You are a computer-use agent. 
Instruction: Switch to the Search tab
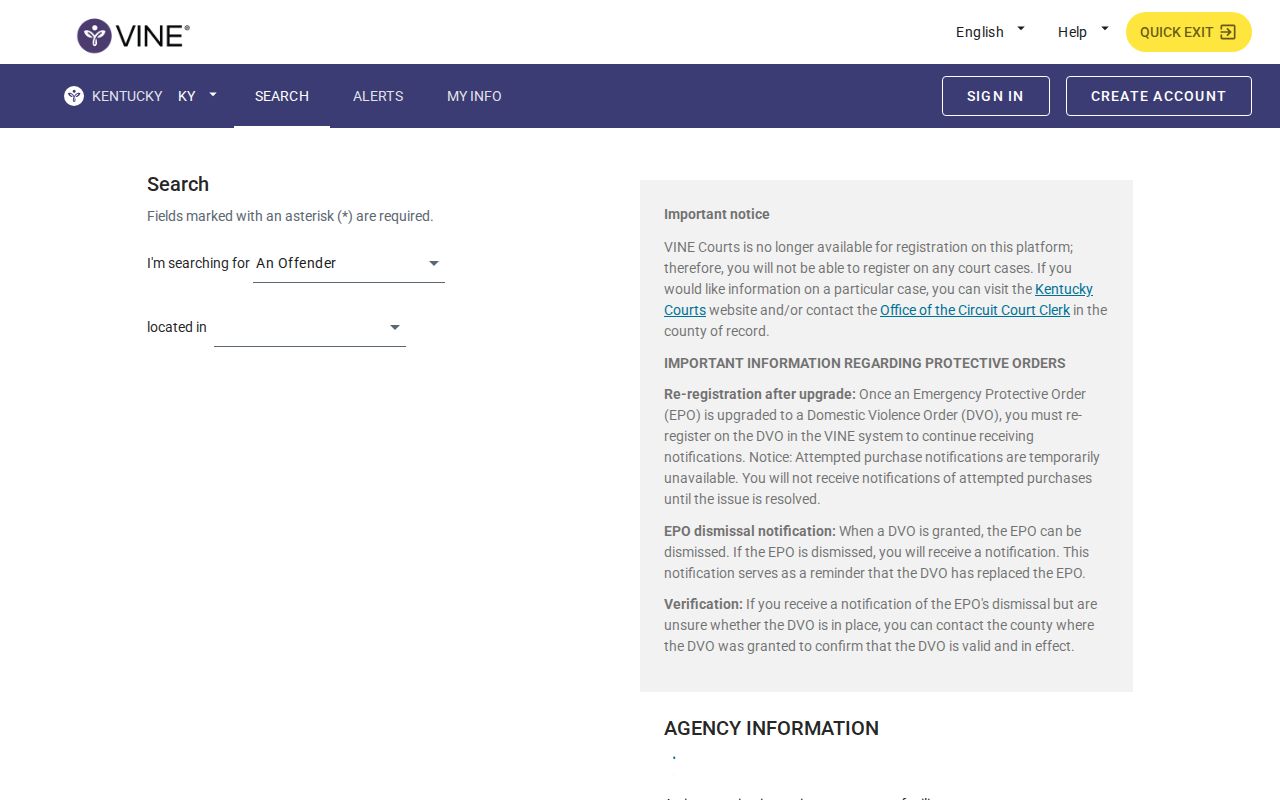tap(282, 96)
